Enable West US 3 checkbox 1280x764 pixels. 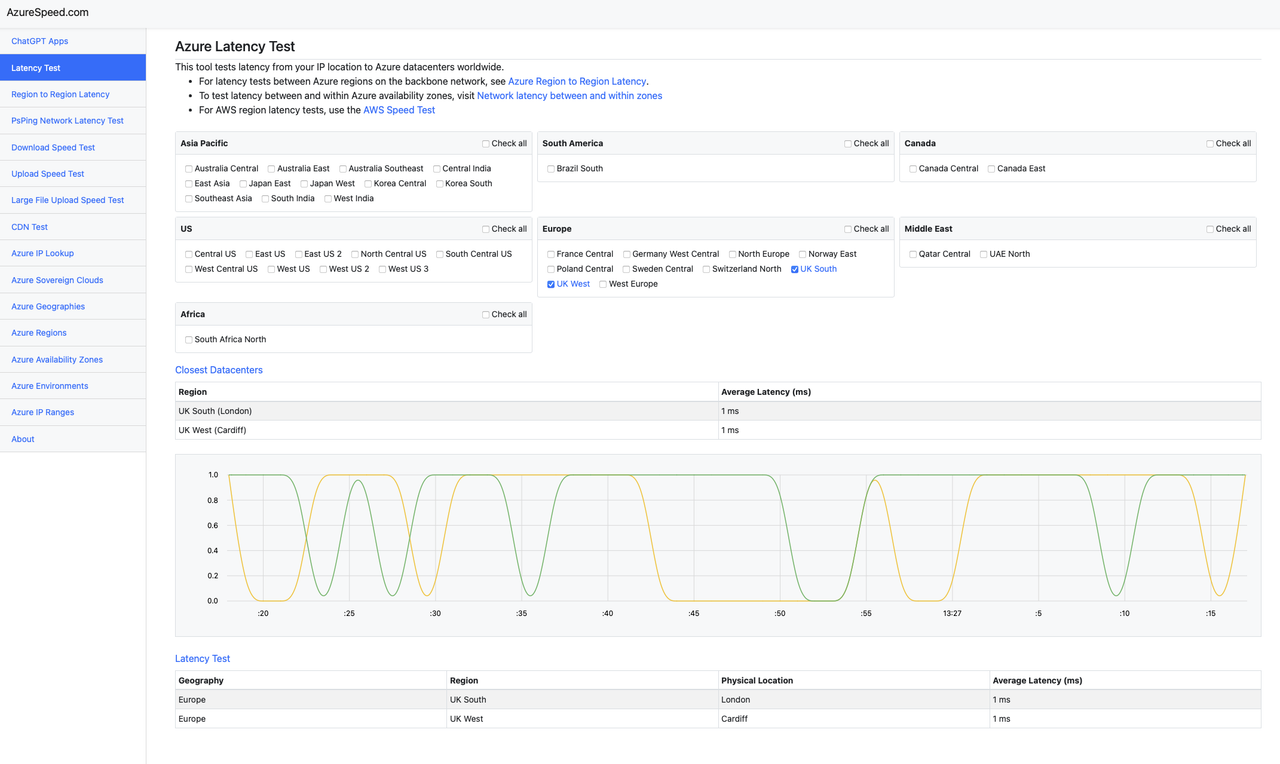[x=383, y=269]
